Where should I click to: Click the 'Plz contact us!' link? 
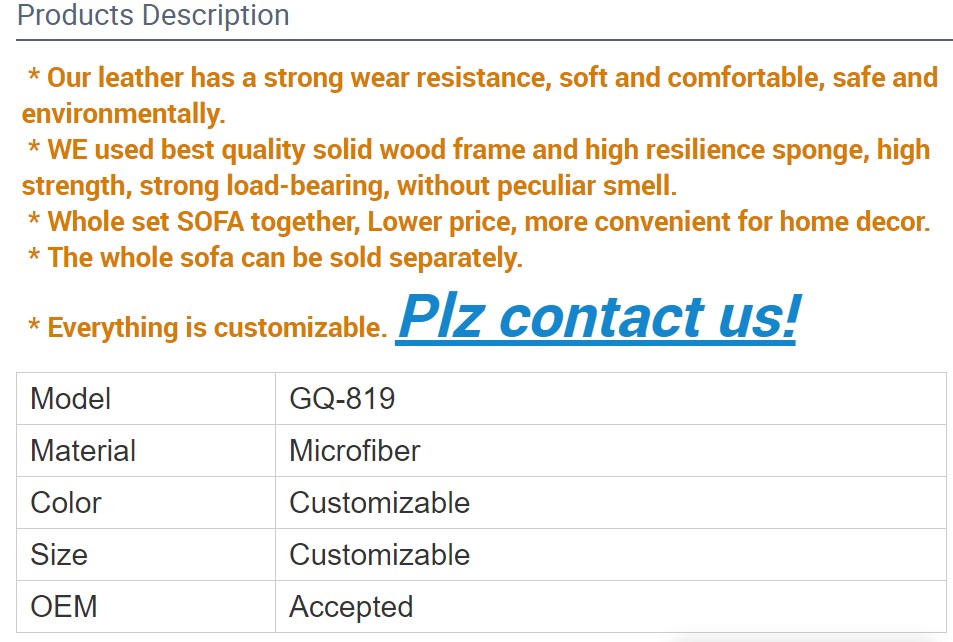(598, 317)
